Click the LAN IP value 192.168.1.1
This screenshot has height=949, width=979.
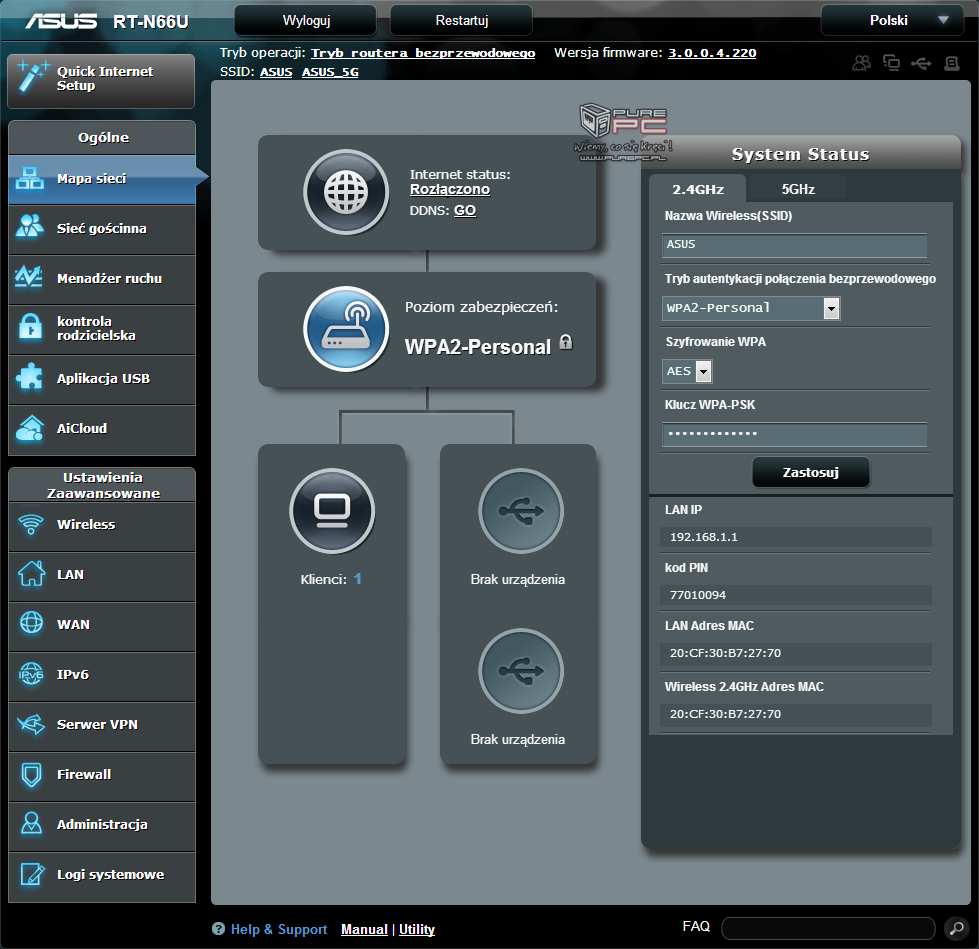coord(704,537)
